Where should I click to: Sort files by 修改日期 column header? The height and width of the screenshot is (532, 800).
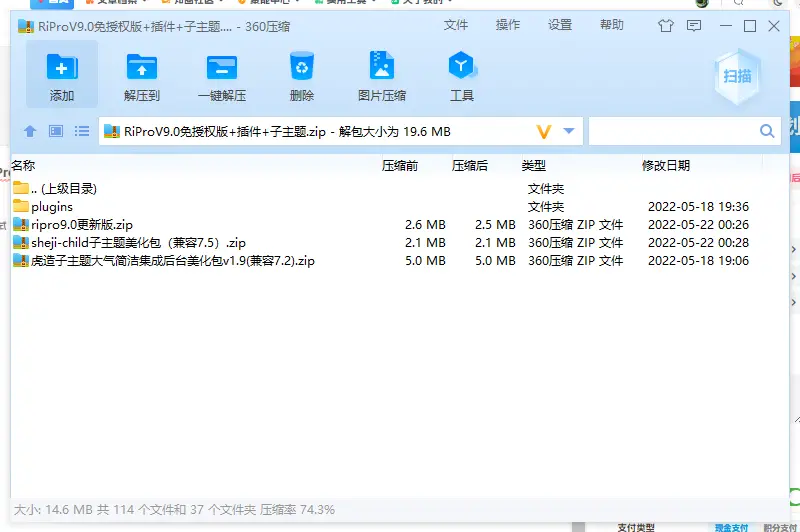(666, 165)
